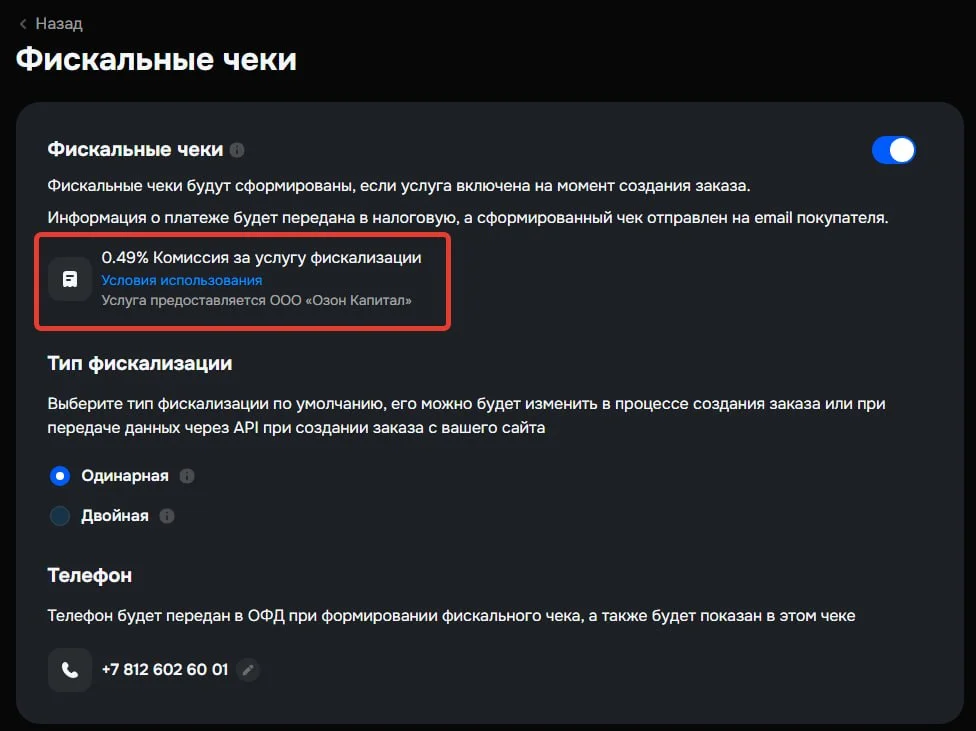Click the Тип фискализации section heading
Viewport: 976px width, 731px height.
(140, 363)
